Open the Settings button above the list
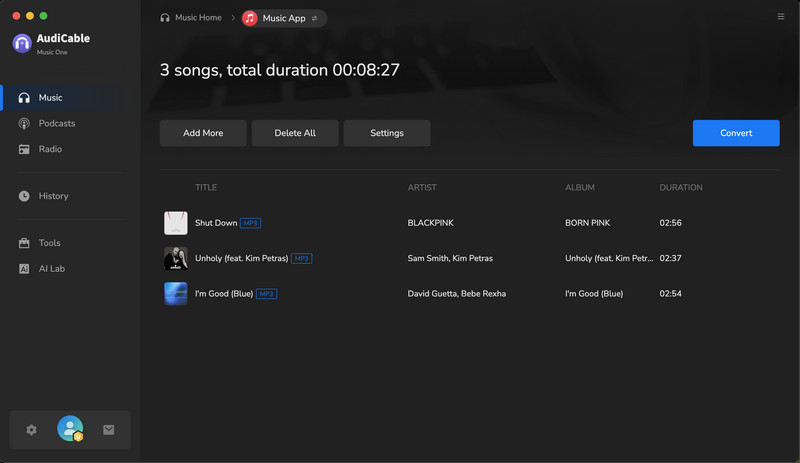This screenshot has width=800, height=463. [387, 133]
